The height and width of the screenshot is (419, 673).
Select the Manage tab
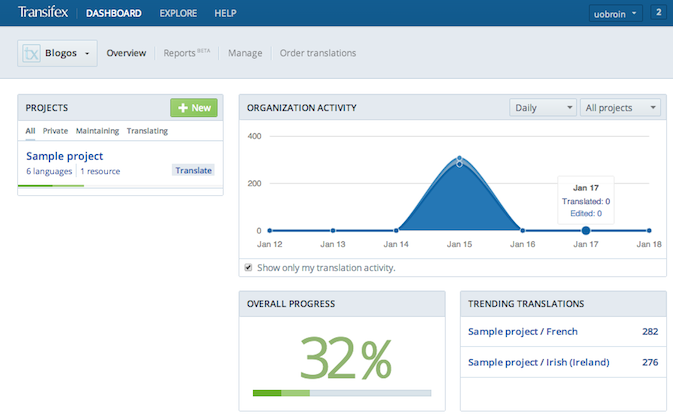click(245, 53)
